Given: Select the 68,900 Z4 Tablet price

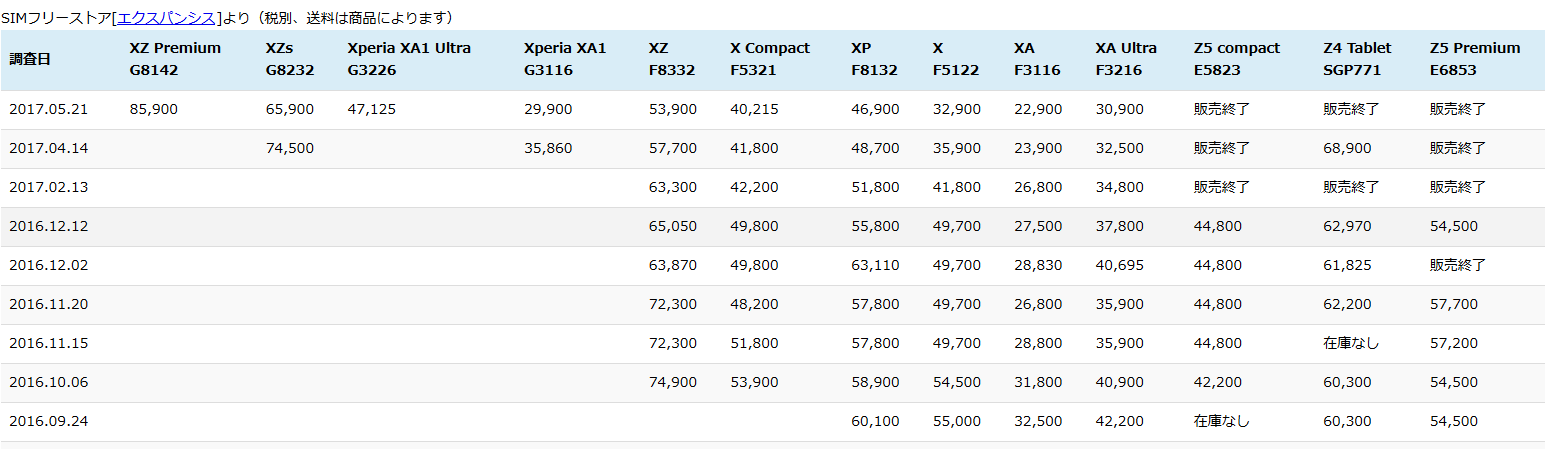Looking at the screenshot, I should [1346, 148].
